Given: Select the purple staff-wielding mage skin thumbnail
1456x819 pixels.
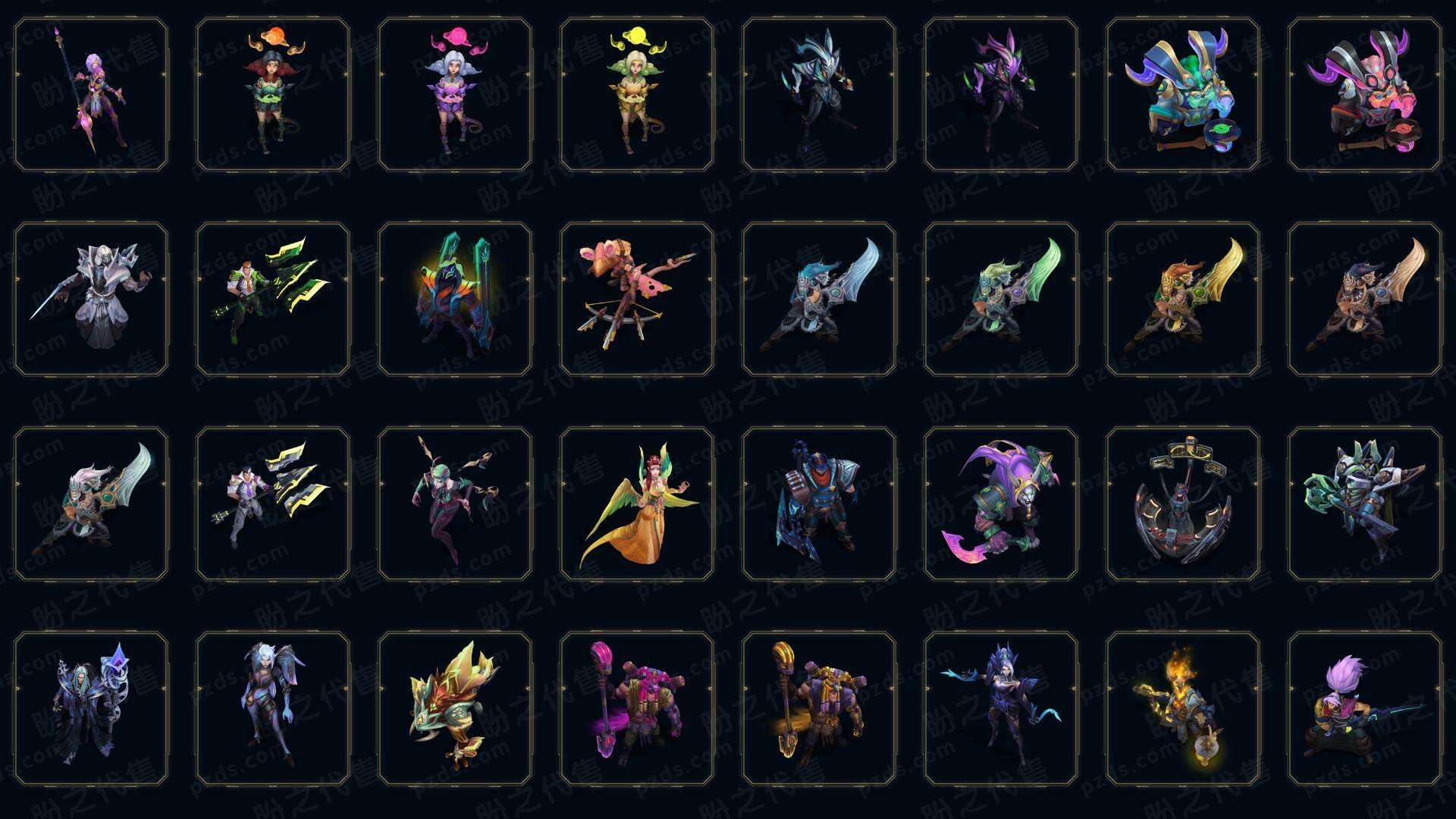Looking at the screenshot, I should pyautogui.click(x=91, y=95).
